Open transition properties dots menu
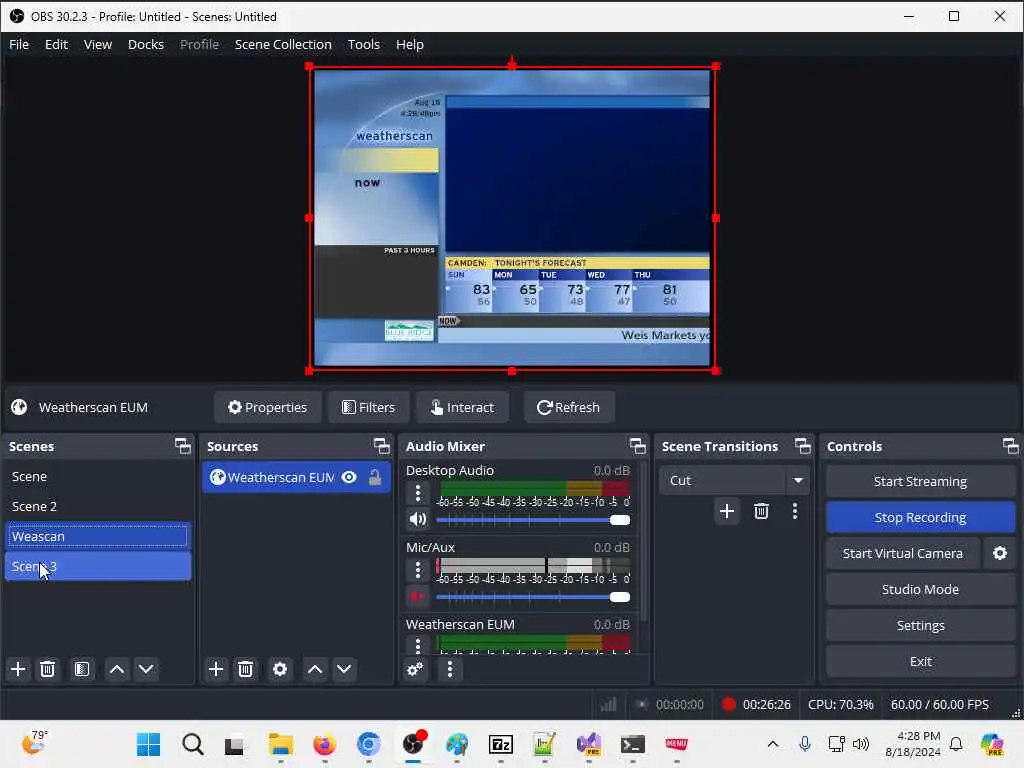The width and height of the screenshot is (1024, 768). point(795,511)
